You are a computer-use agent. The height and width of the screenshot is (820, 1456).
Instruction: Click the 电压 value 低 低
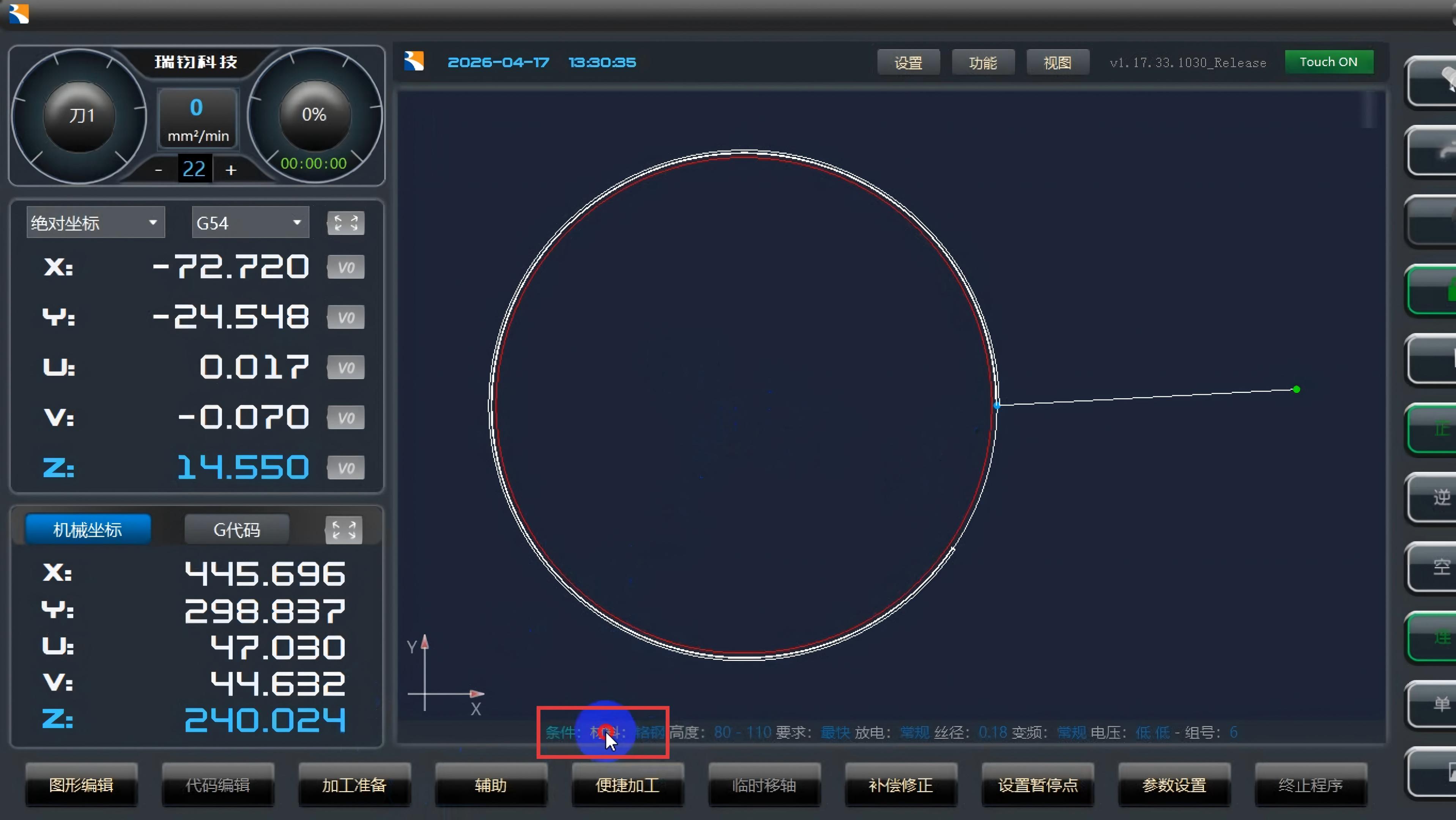[x=1152, y=732]
